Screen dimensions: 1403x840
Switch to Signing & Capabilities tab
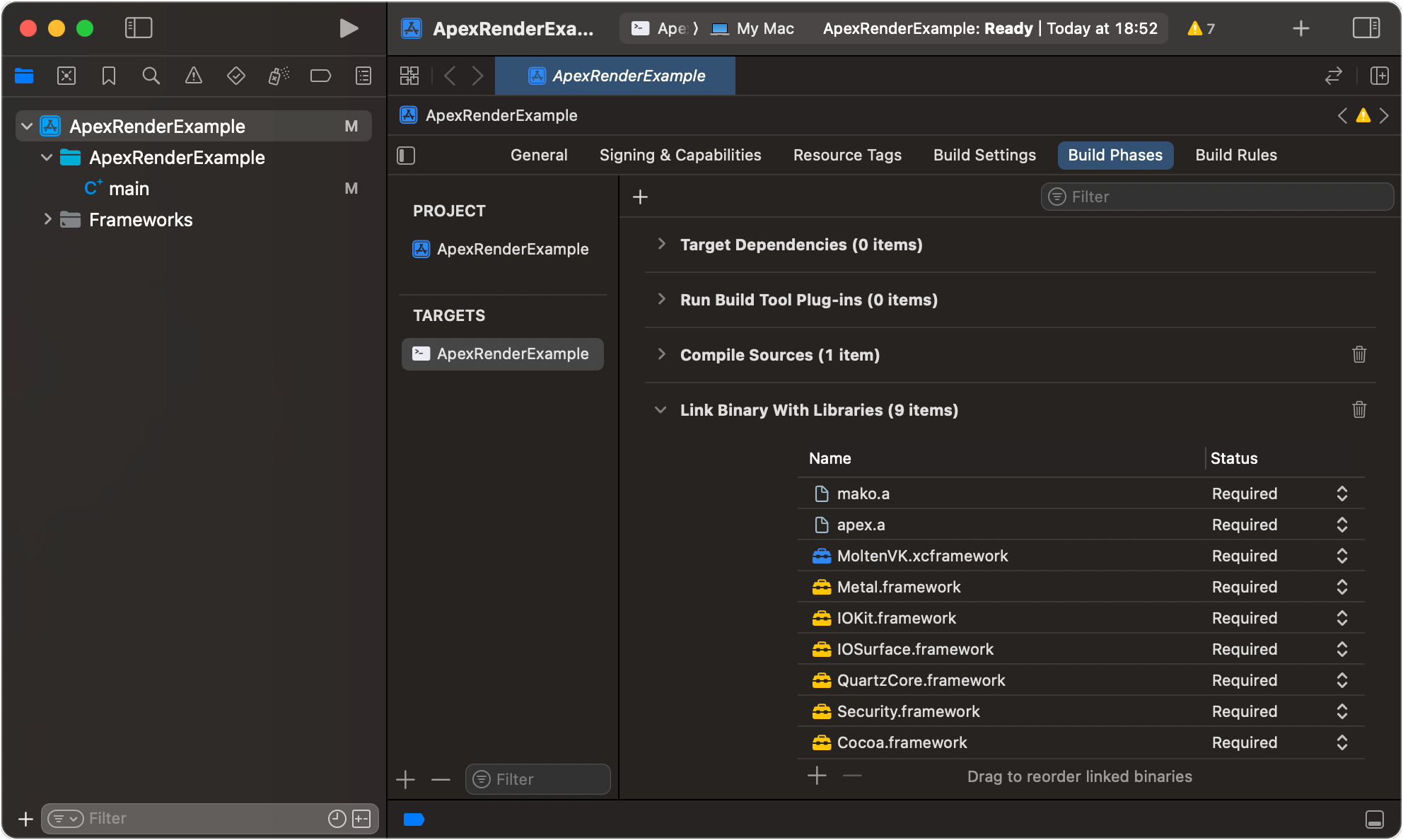(x=680, y=155)
